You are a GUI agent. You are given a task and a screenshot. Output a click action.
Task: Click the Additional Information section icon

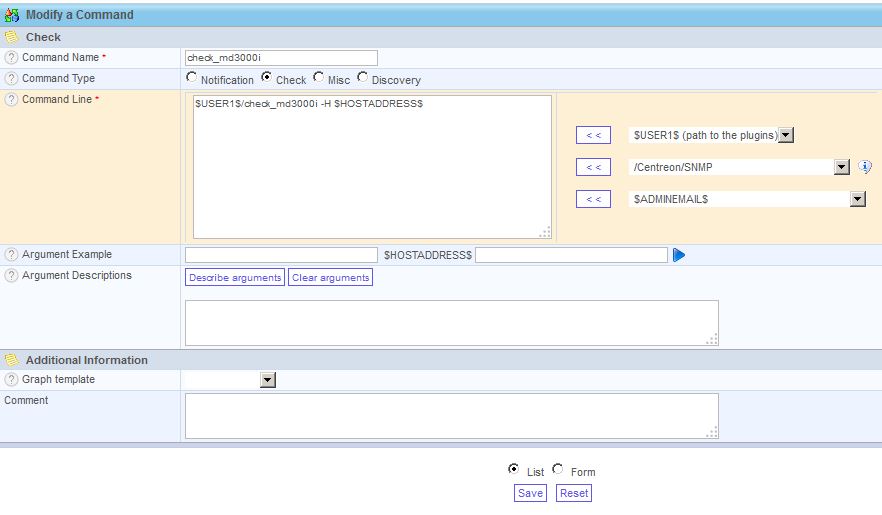11,360
